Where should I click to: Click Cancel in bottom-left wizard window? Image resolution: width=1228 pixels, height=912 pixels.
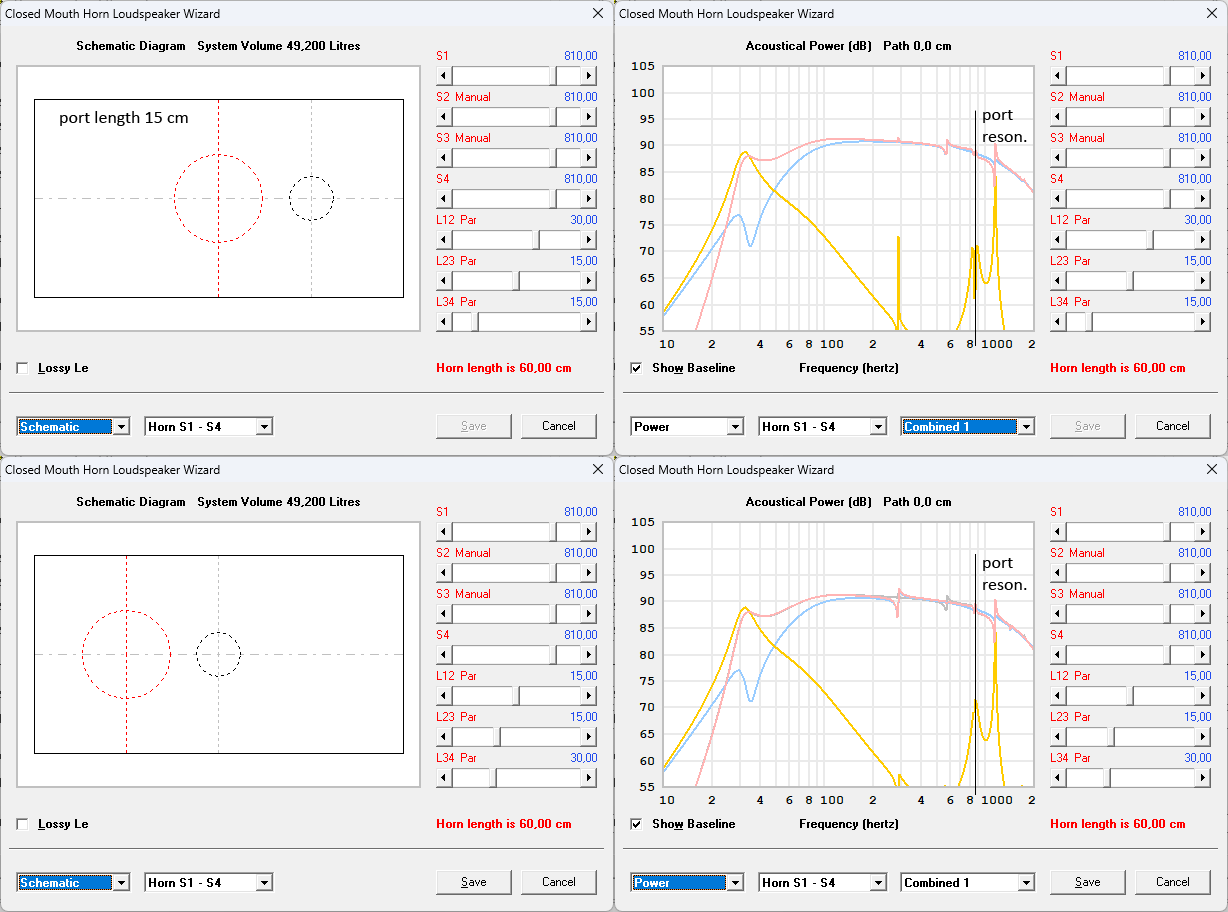coord(559,882)
